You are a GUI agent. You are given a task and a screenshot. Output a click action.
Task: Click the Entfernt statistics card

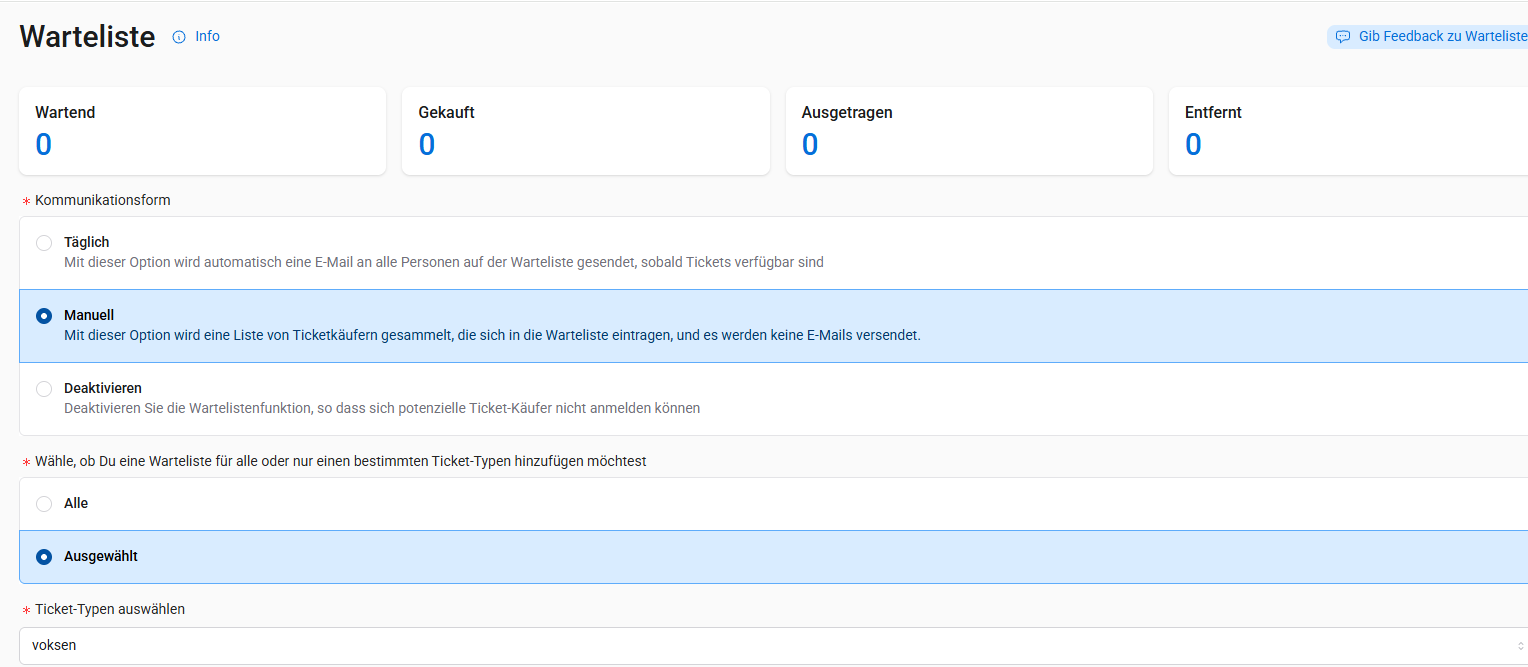click(x=1348, y=131)
